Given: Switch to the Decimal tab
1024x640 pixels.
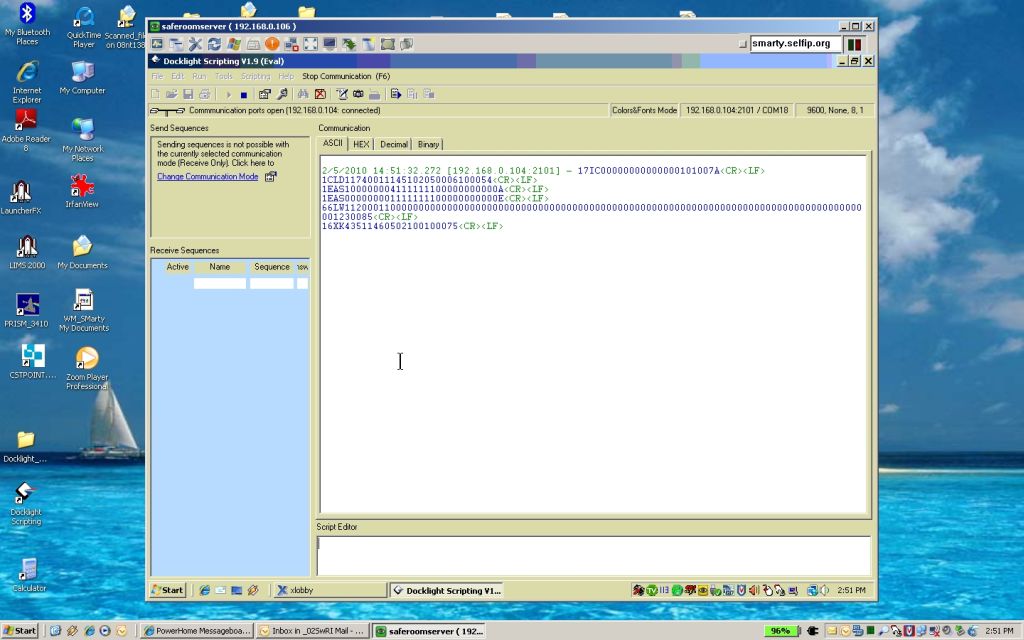Looking at the screenshot, I should coord(394,144).
